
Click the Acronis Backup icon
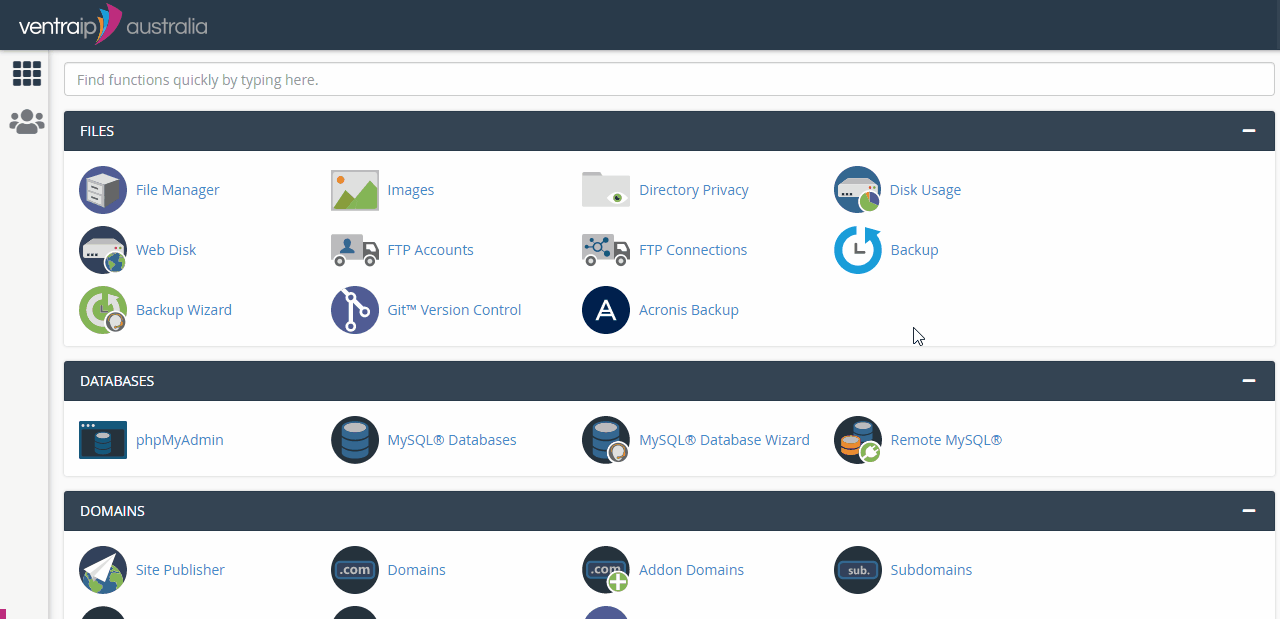point(606,310)
